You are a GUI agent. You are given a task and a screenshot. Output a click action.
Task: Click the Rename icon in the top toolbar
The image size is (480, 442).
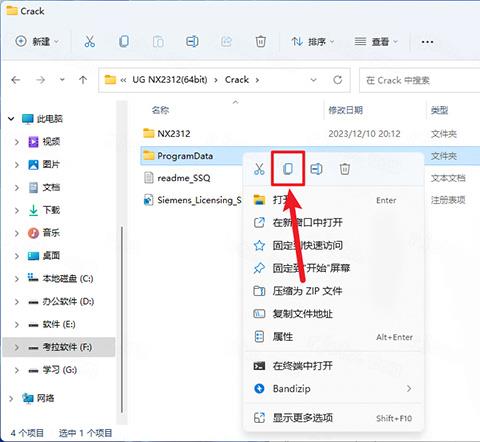(192, 42)
